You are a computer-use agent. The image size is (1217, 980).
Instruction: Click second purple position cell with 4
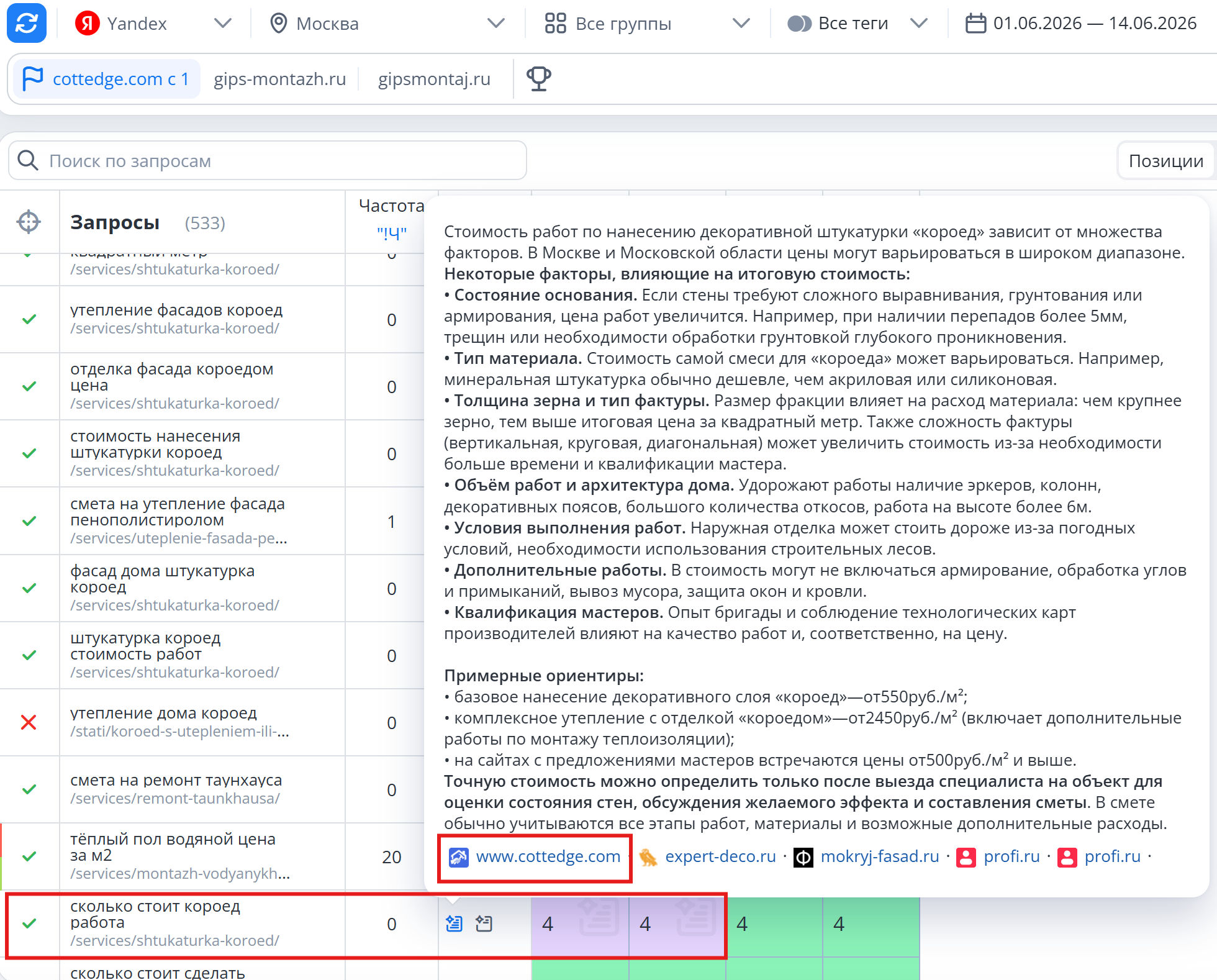(677, 924)
